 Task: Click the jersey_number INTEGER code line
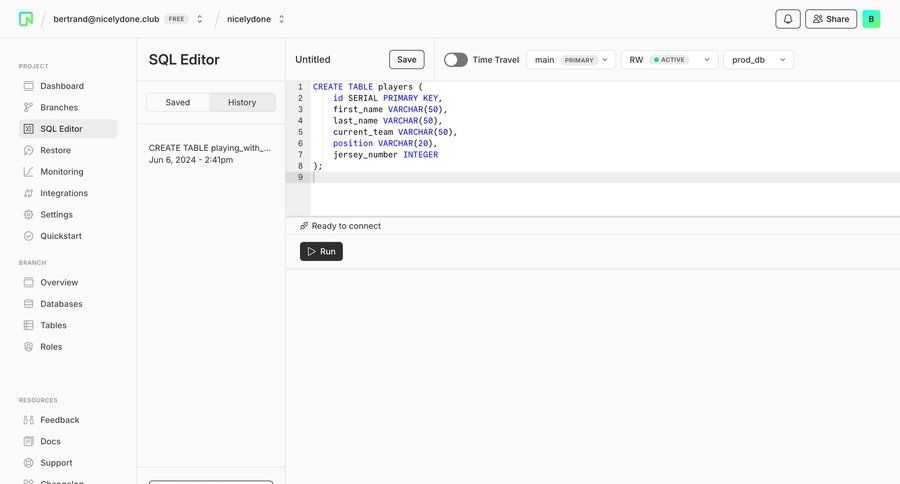[x=385, y=154]
